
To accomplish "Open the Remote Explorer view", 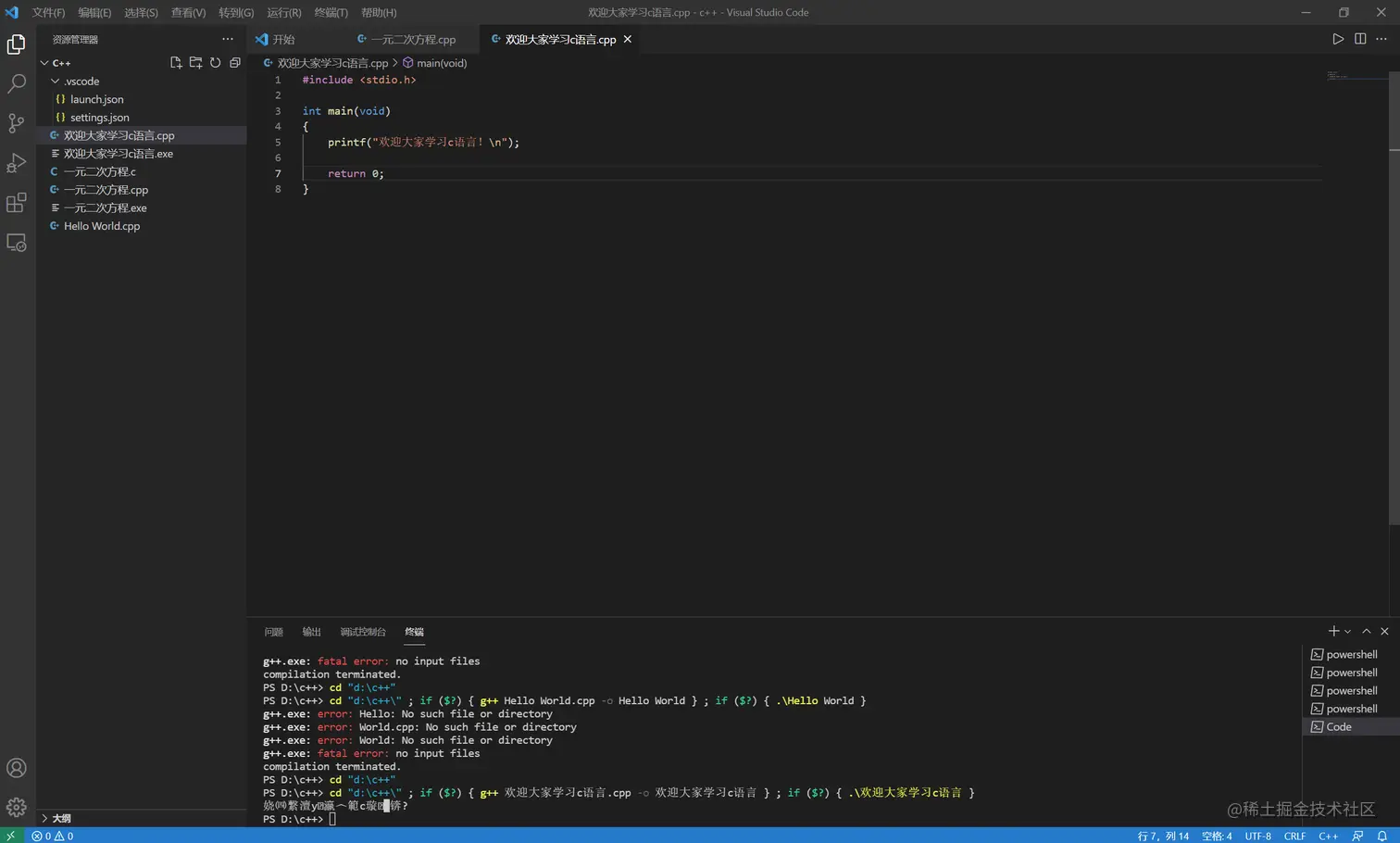I will (x=17, y=243).
